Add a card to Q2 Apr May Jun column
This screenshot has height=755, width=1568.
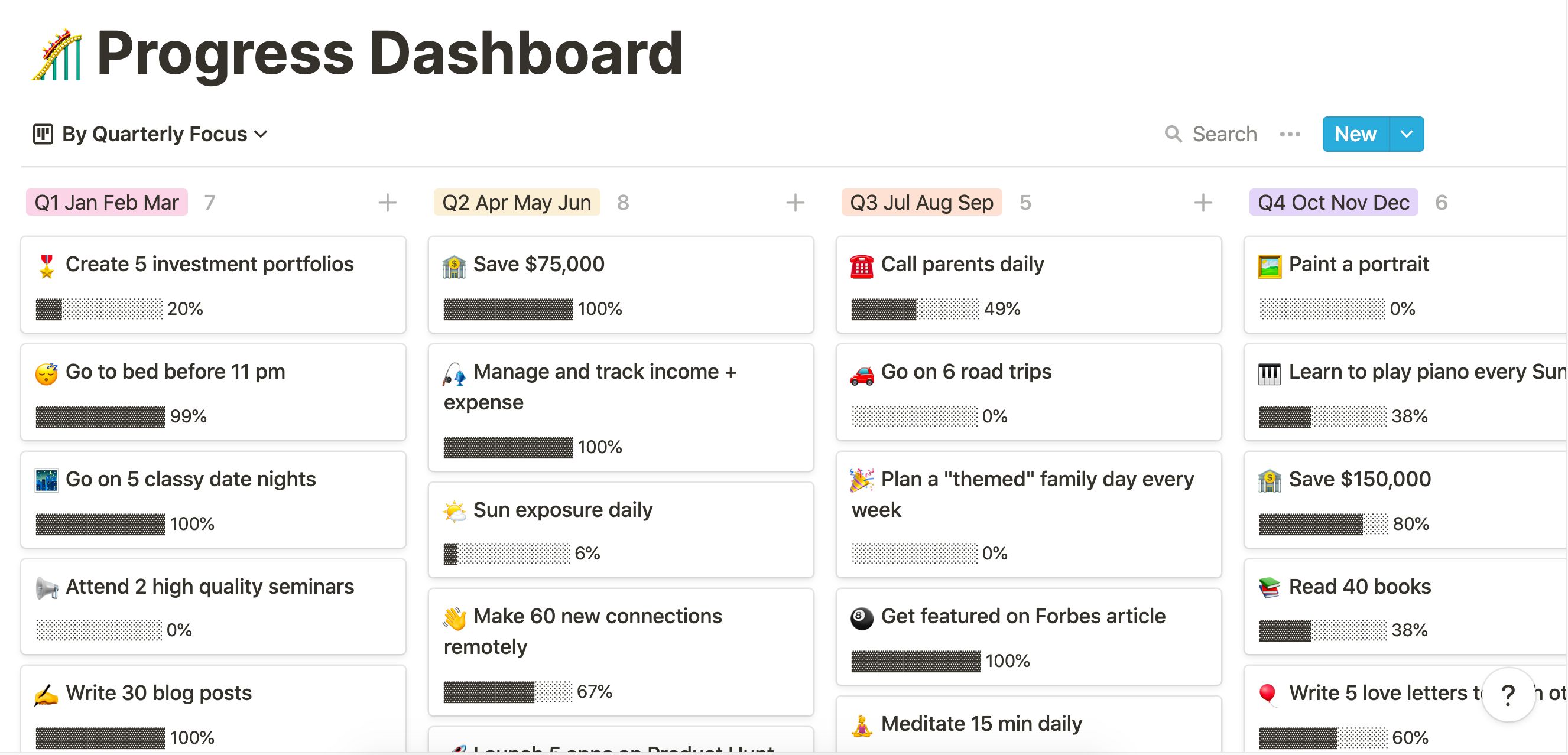tap(795, 203)
